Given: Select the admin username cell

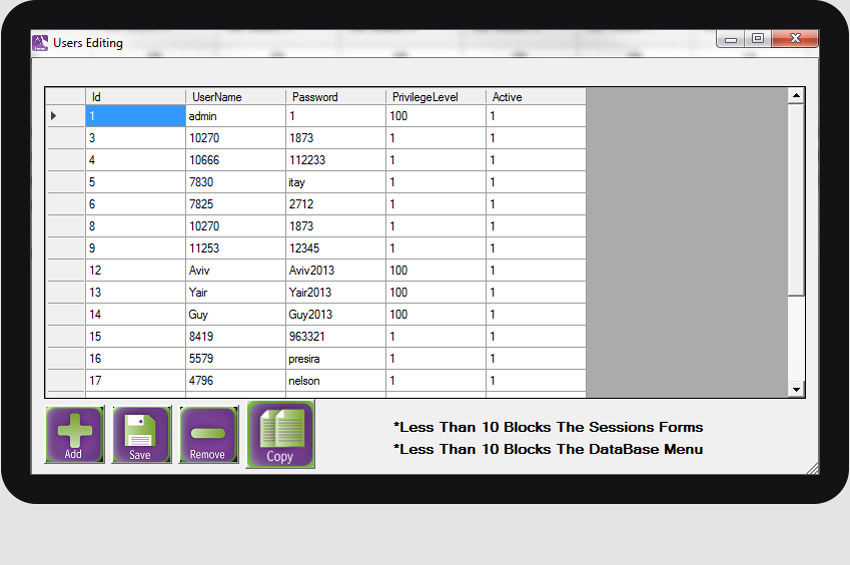Looking at the screenshot, I should point(235,116).
